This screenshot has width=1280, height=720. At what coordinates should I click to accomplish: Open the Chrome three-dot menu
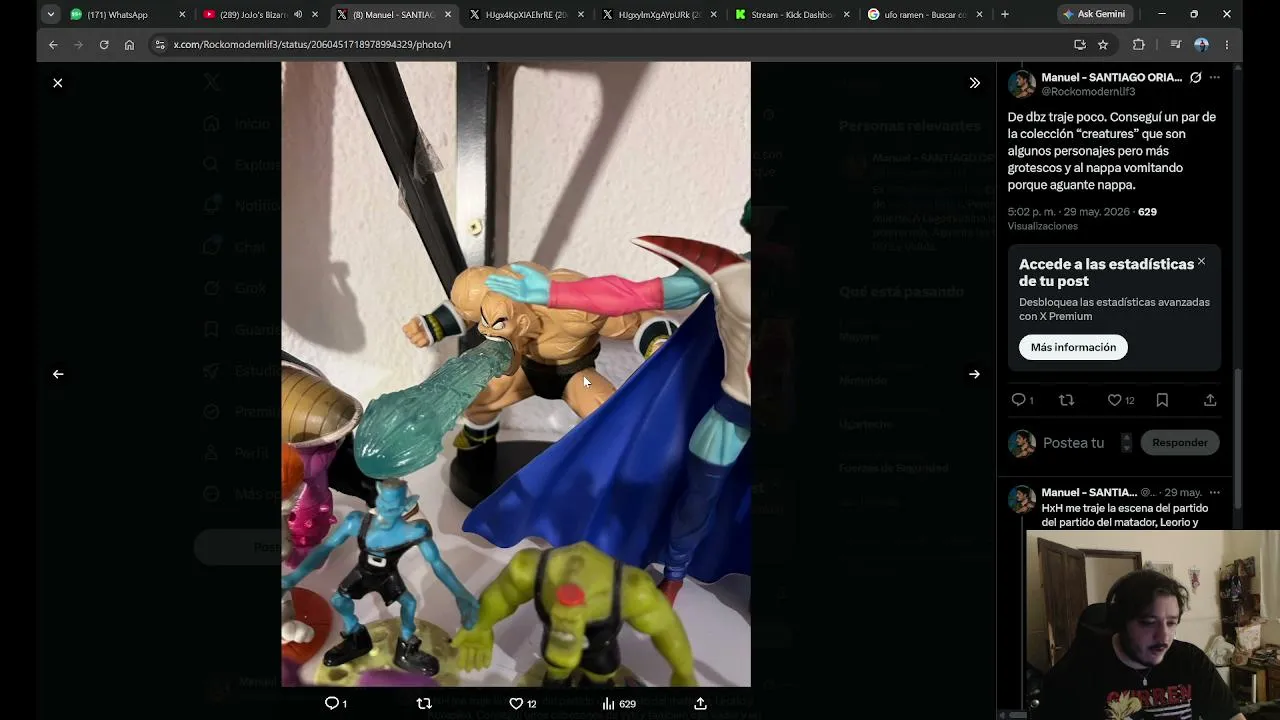(x=1227, y=45)
